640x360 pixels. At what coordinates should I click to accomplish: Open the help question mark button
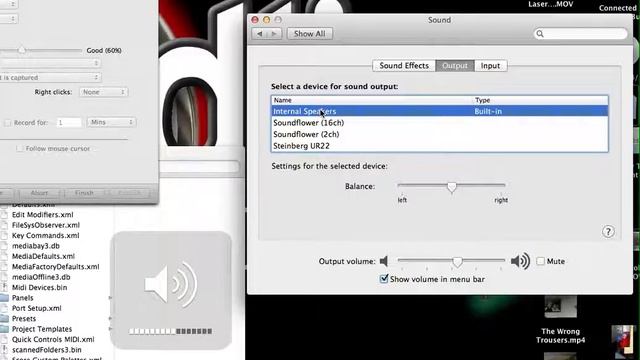[608, 232]
